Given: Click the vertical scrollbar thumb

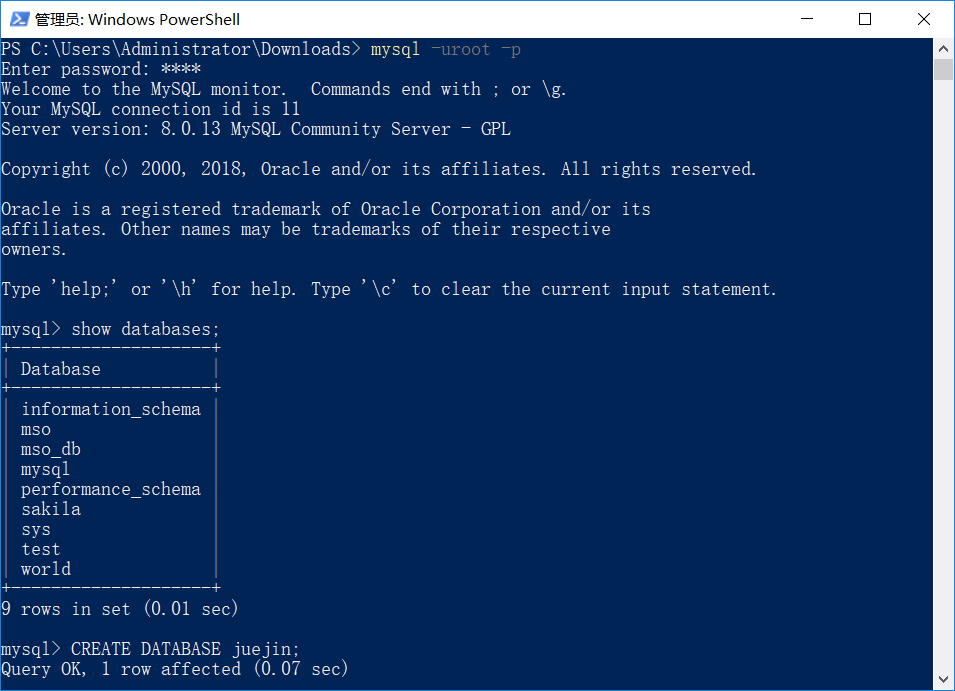Looking at the screenshot, I should 944,69.
